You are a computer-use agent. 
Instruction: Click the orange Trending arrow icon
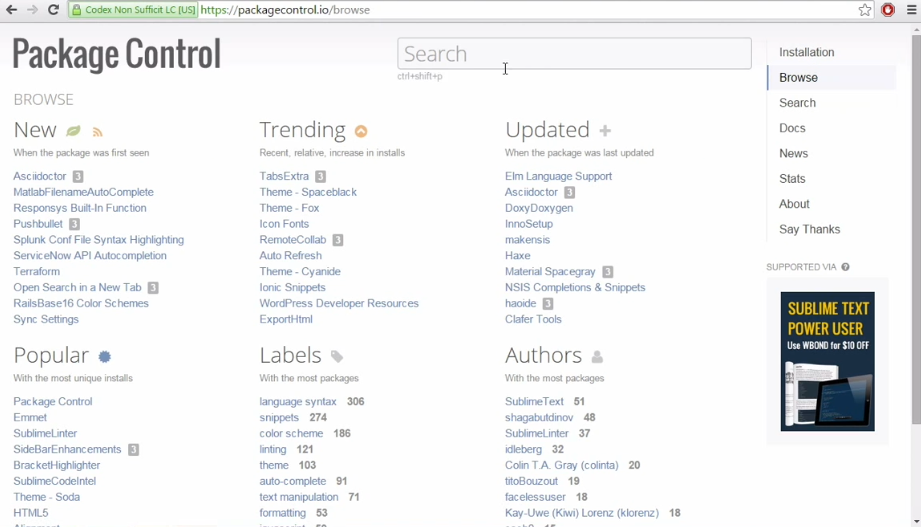361,131
